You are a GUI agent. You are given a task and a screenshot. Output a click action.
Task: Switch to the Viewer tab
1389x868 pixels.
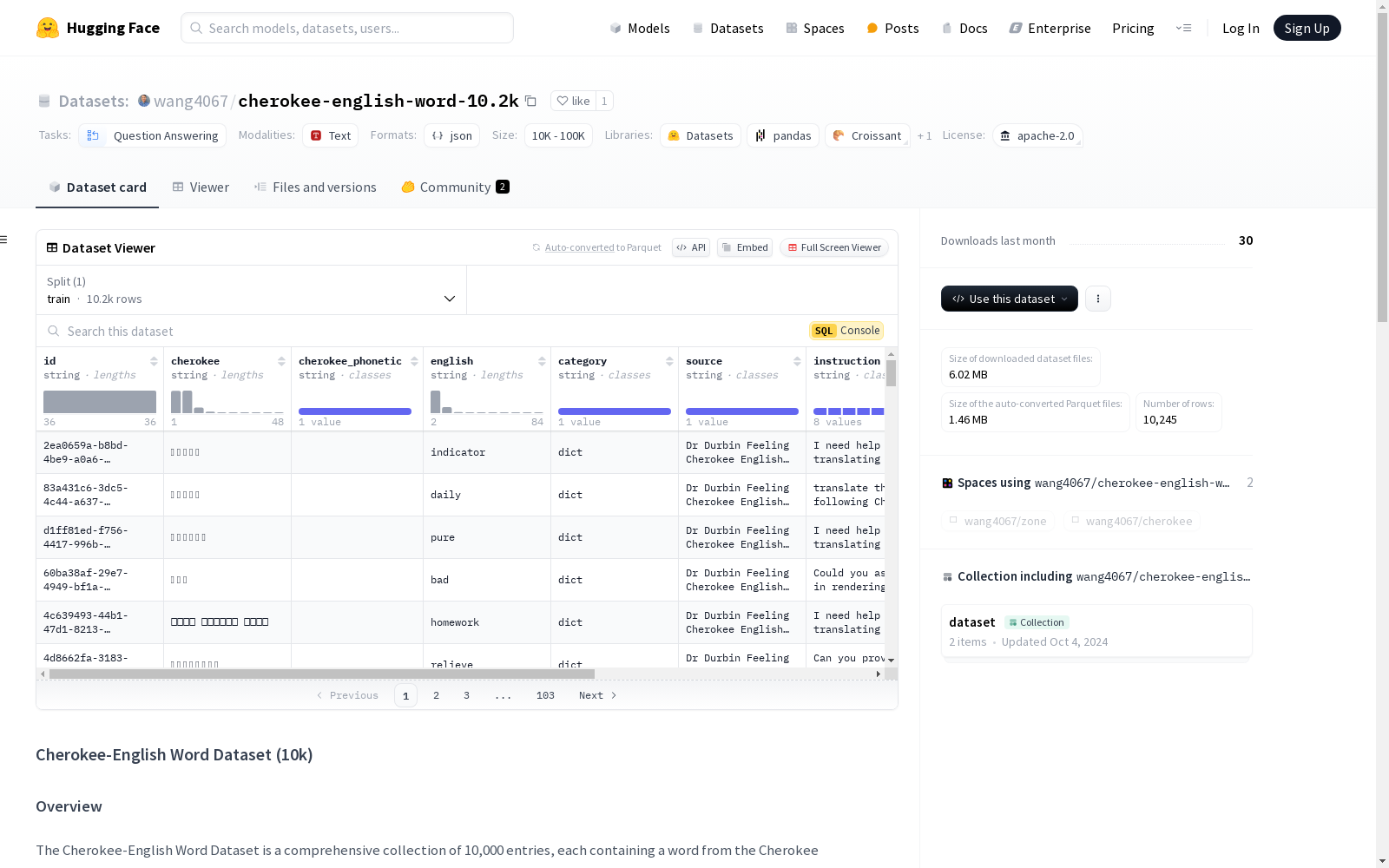click(x=201, y=187)
